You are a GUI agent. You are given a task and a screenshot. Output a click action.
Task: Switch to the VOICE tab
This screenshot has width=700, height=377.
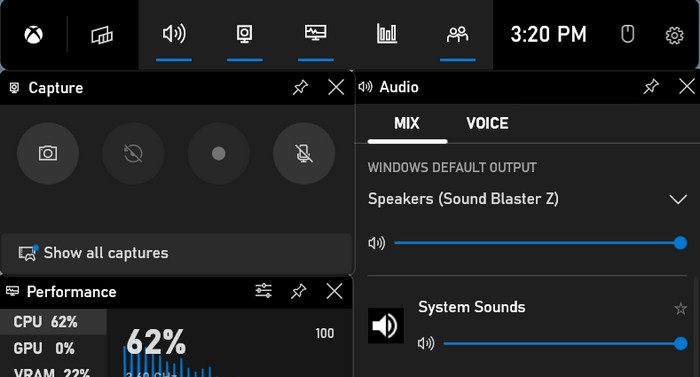487,123
